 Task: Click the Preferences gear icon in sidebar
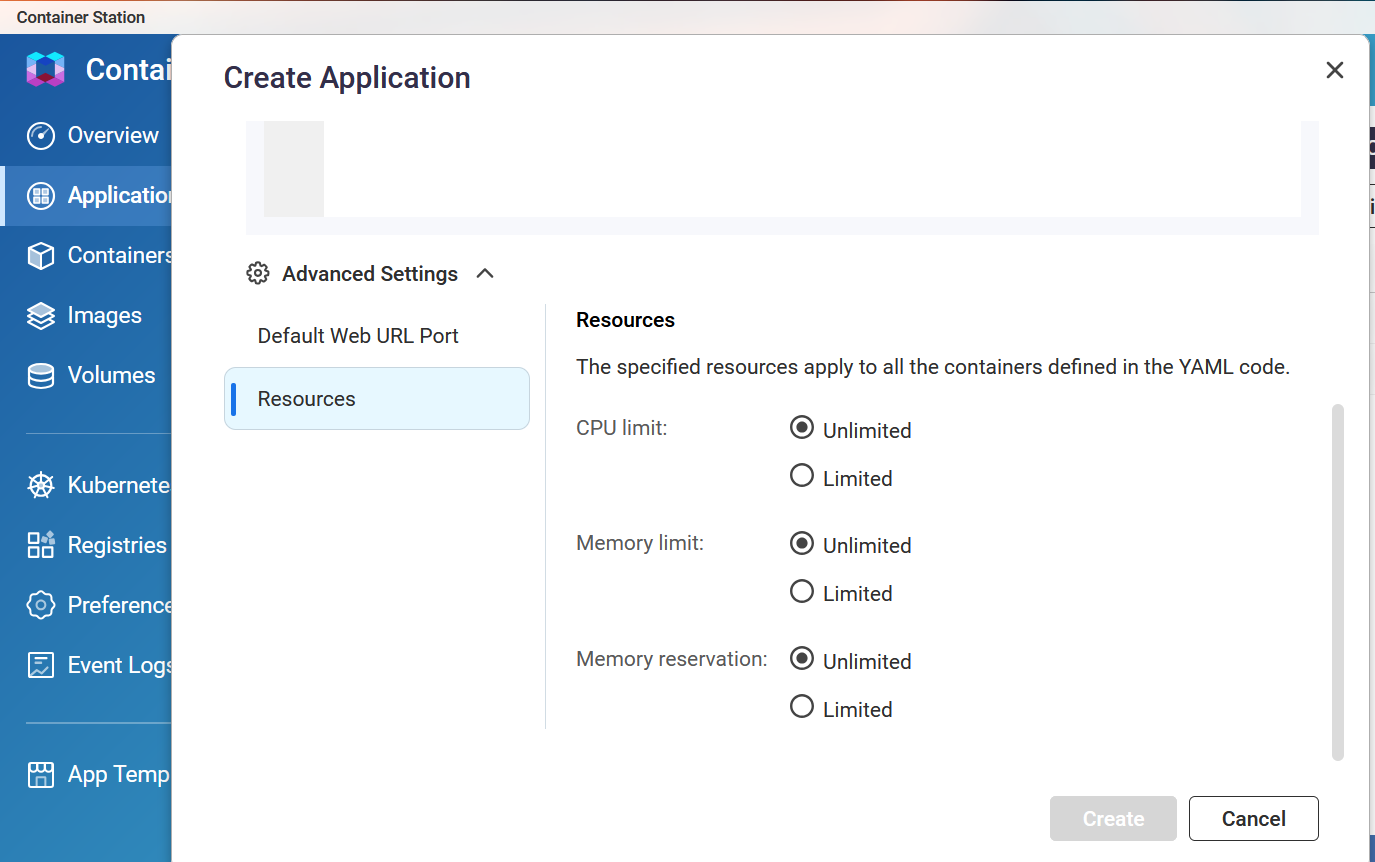point(41,605)
